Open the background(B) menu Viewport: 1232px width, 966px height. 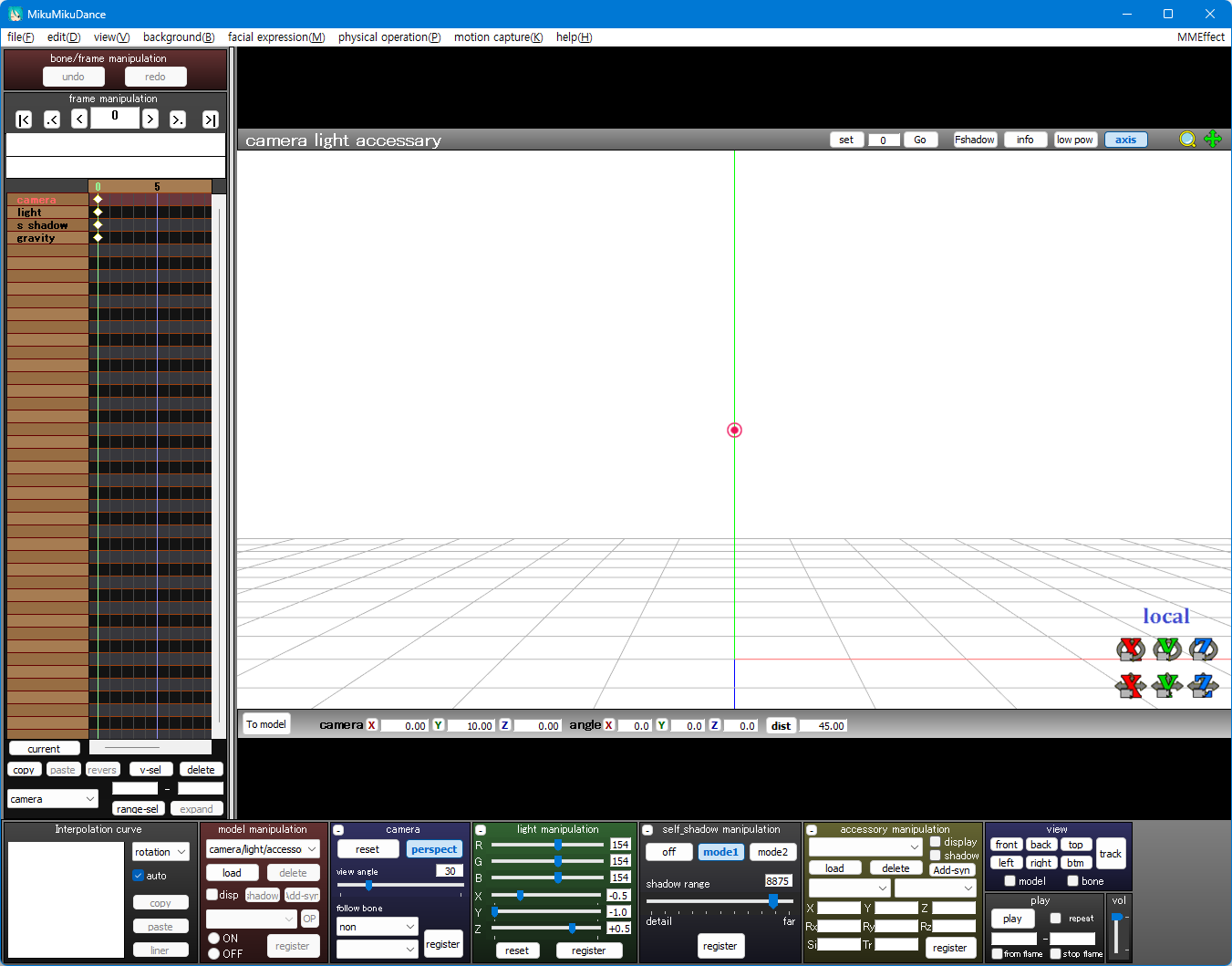(x=179, y=37)
